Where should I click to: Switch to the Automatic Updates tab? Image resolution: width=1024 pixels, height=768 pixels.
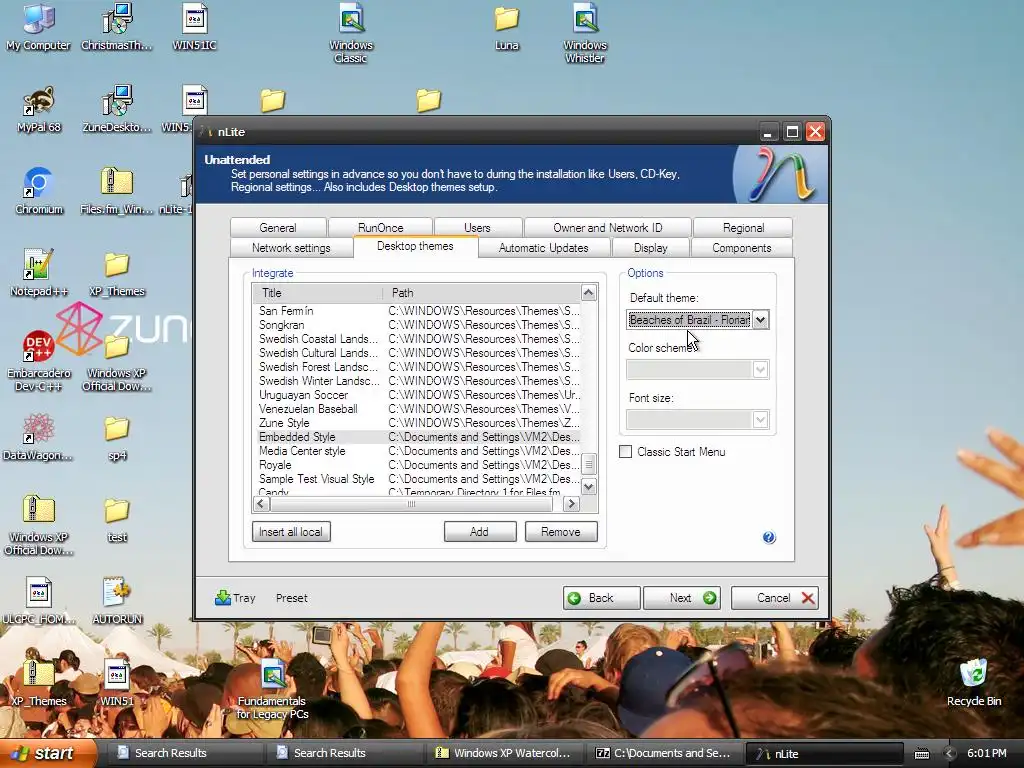(x=543, y=248)
